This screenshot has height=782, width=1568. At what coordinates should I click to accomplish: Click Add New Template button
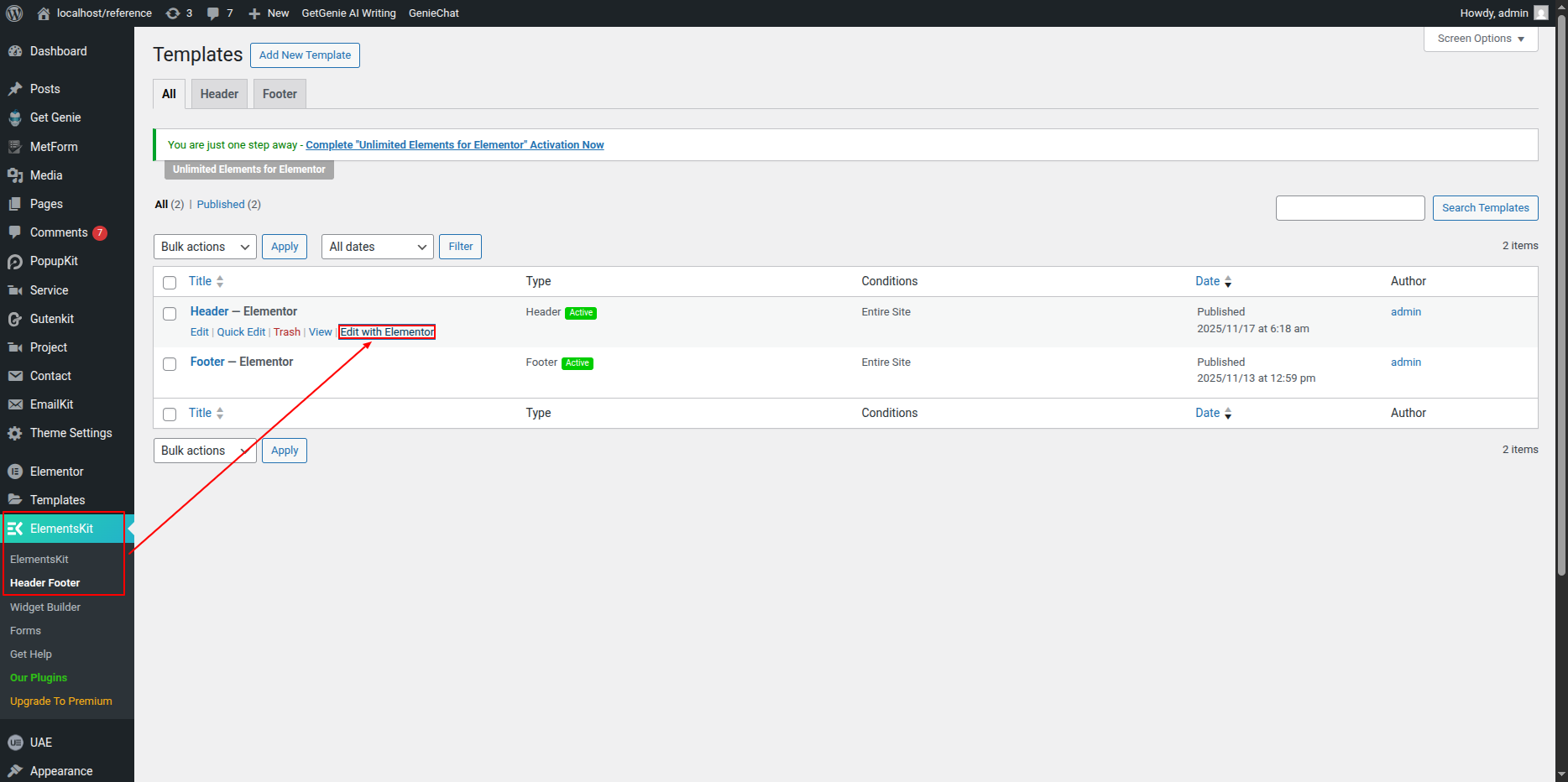pos(305,55)
